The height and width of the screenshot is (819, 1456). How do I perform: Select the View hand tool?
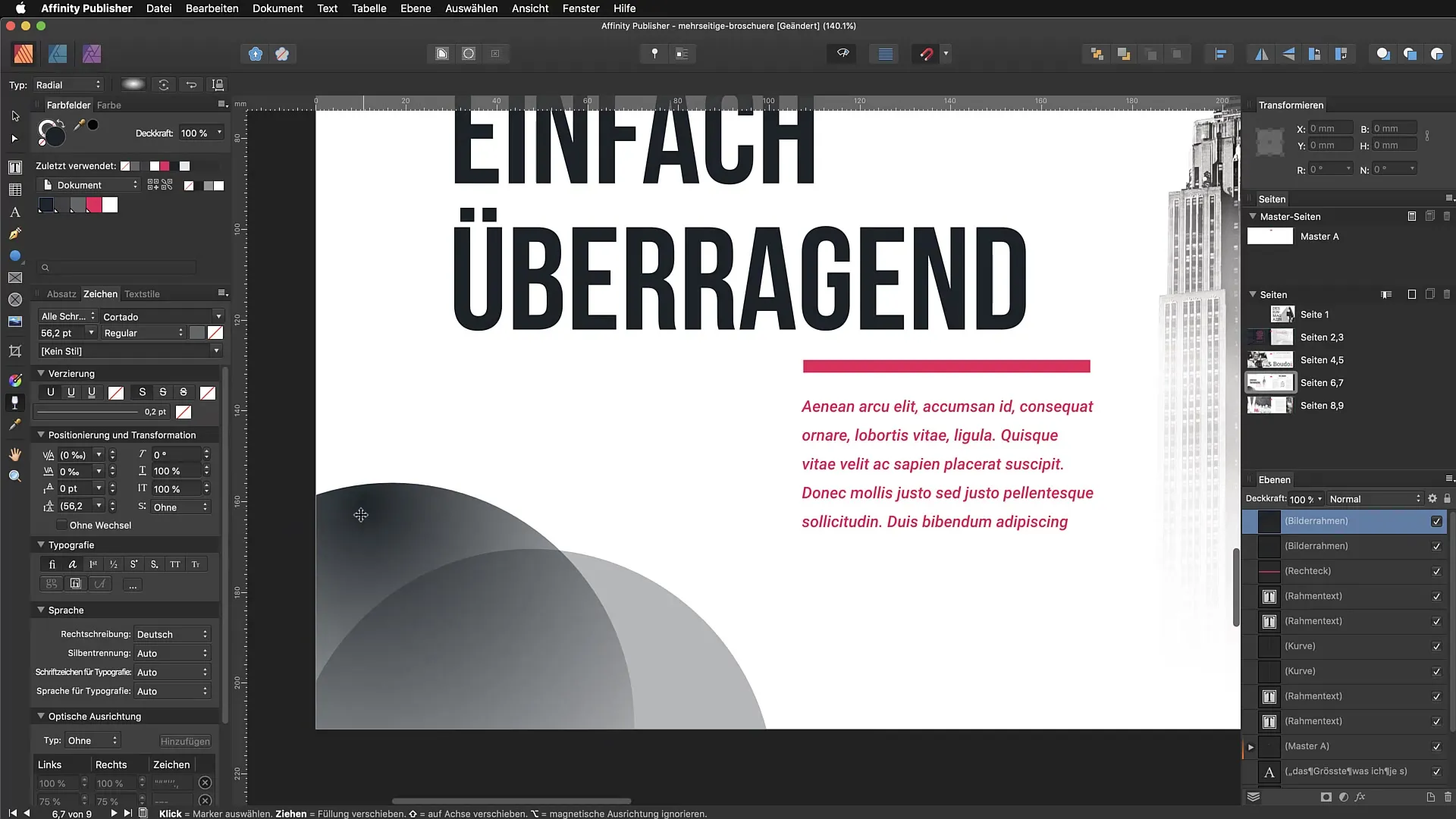[x=15, y=454]
